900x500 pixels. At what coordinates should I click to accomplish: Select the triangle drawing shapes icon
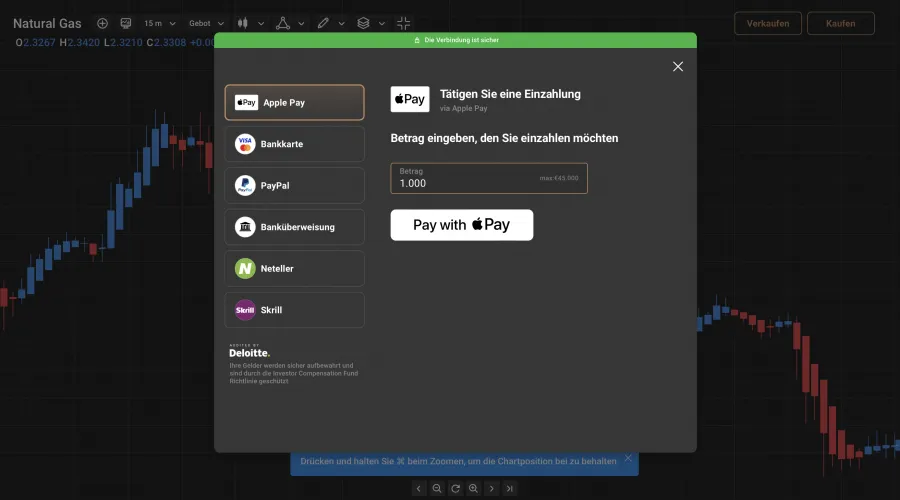point(282,23)
